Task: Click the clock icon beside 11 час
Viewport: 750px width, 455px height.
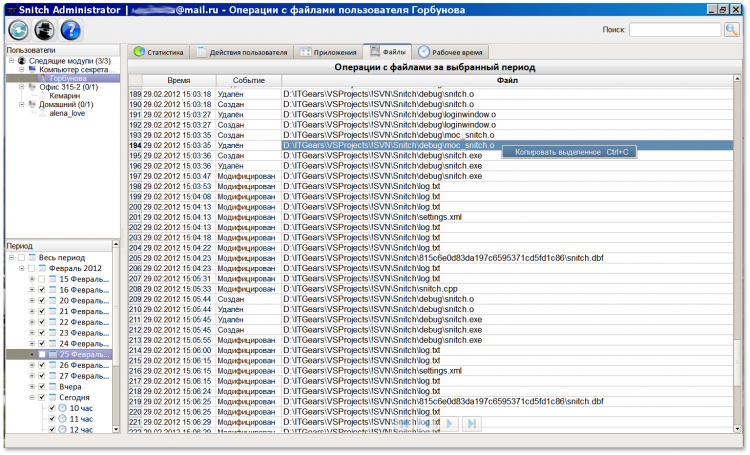Action: 62,419
